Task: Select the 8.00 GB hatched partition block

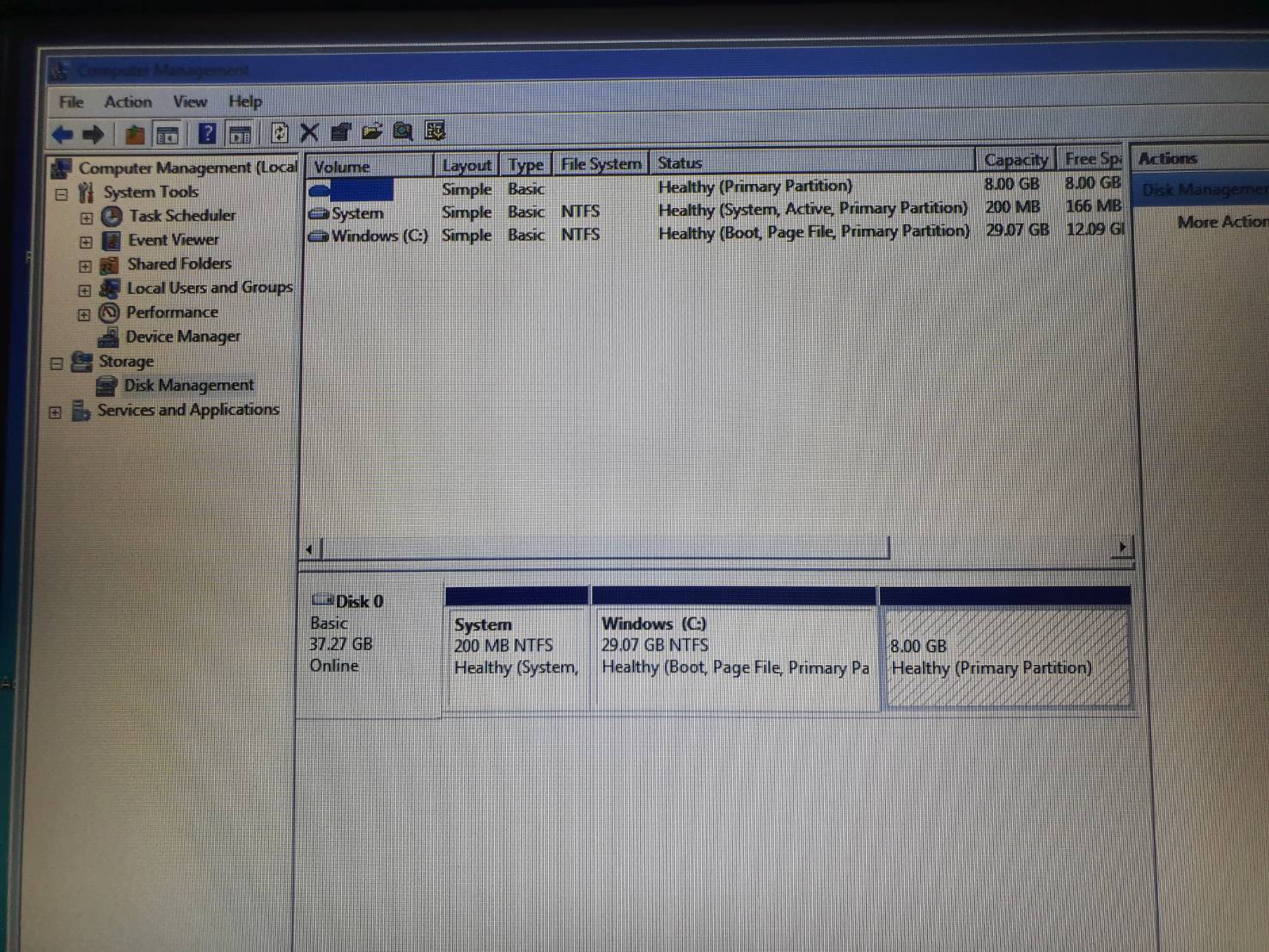Action: (1005, 658)
